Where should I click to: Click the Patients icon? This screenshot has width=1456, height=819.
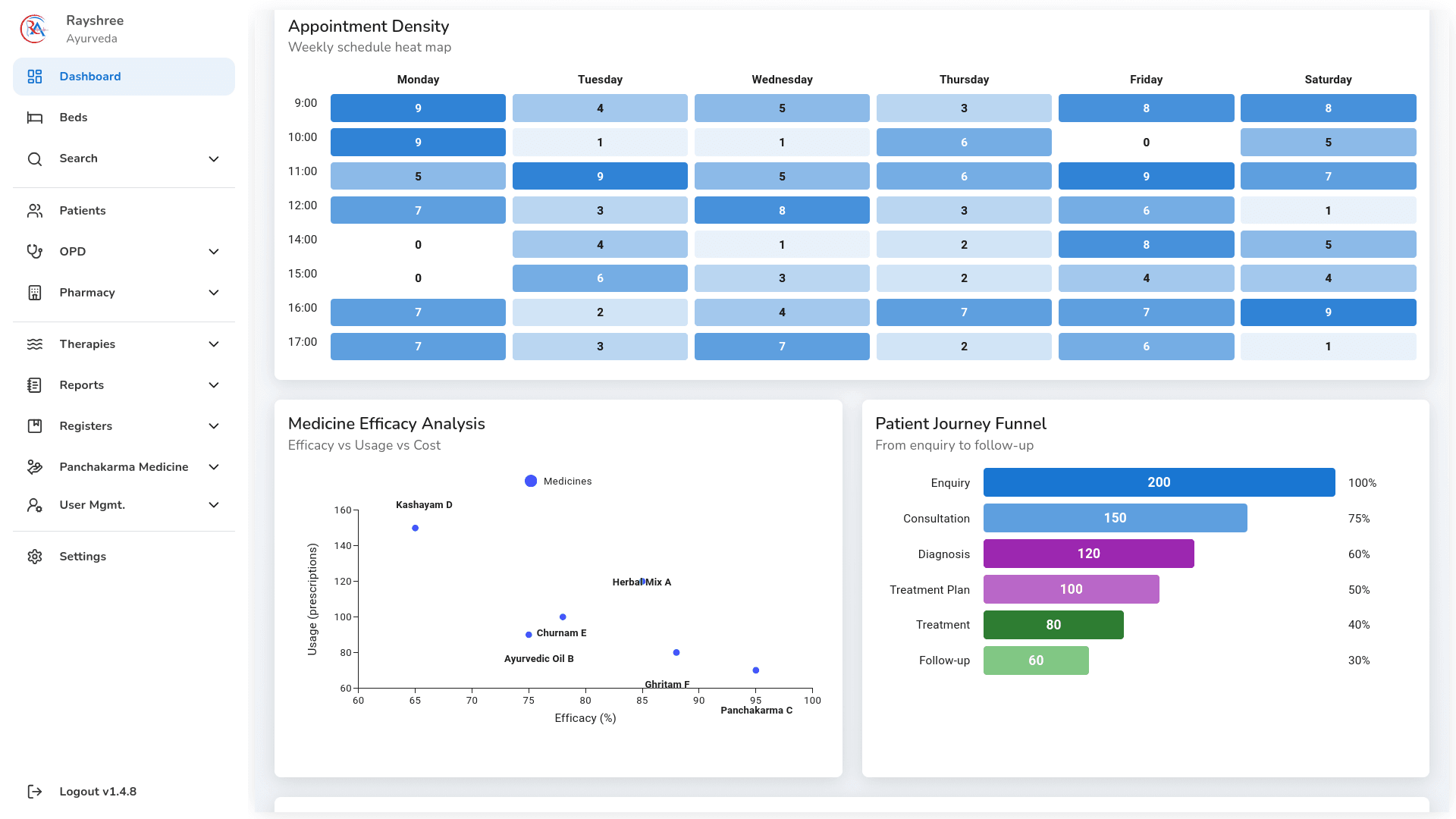pos(35,210)
